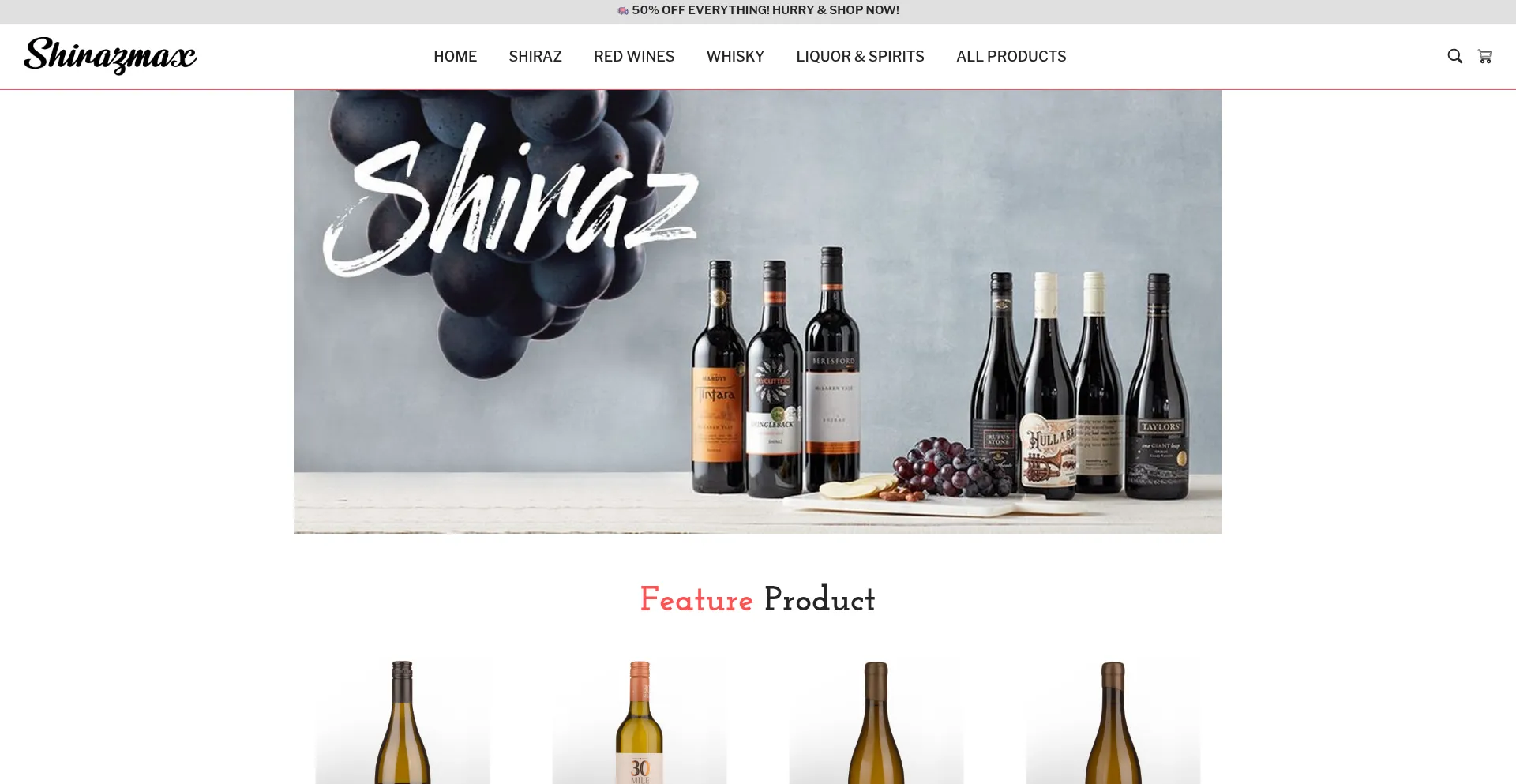Open the shopping cart icon

pos(1484,56)
